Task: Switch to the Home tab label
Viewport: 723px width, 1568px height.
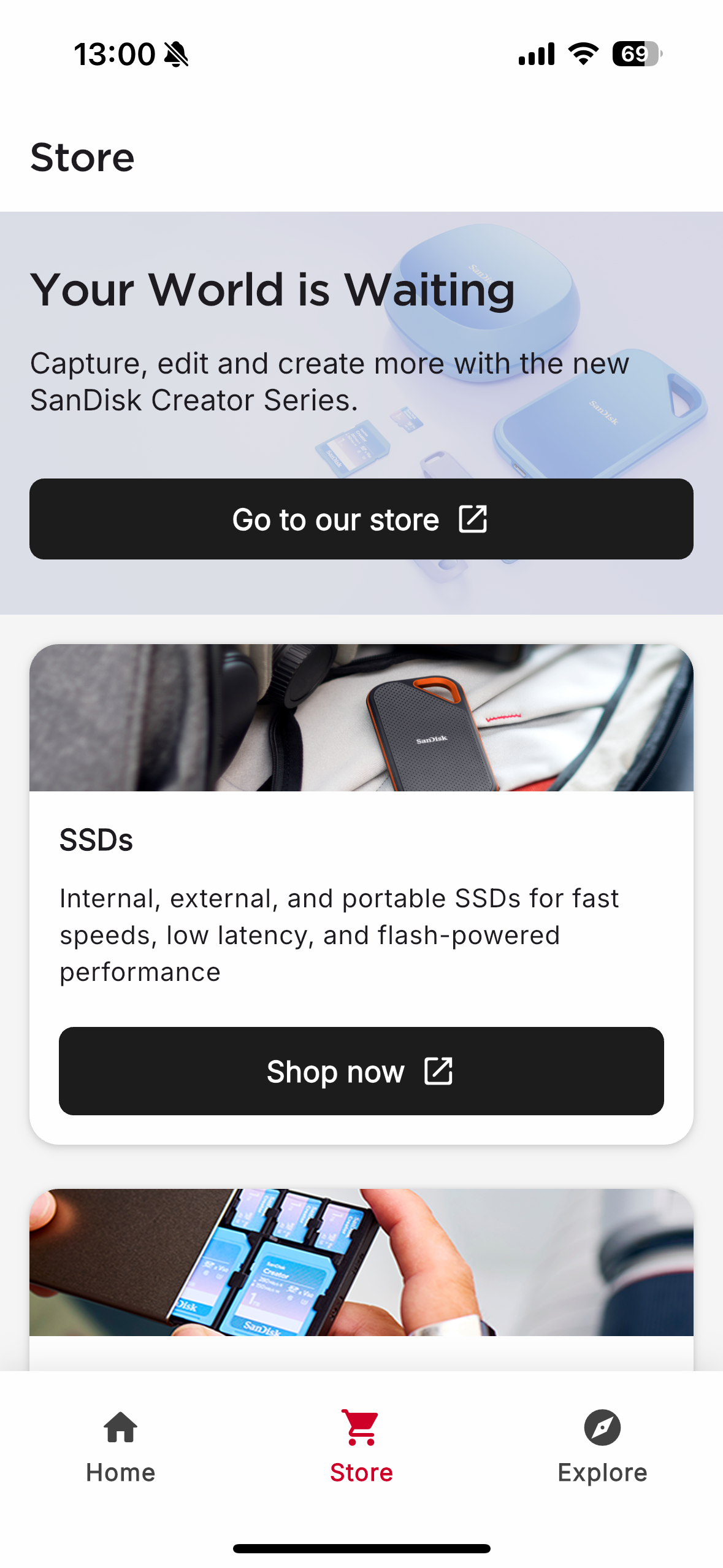Action: 120,1472
